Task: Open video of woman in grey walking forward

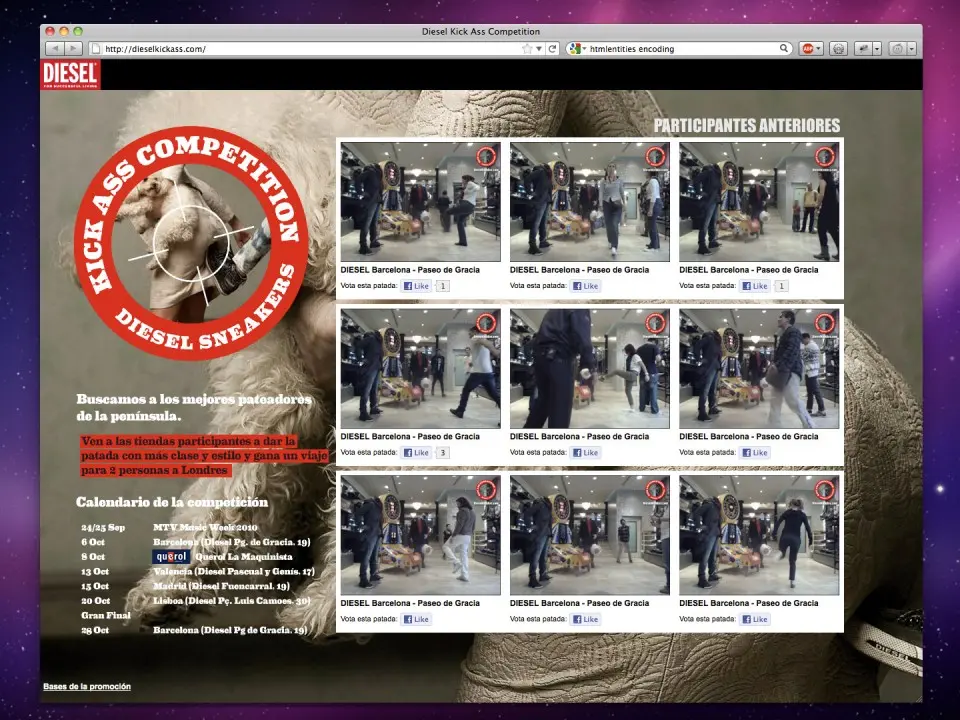Action: coord(590,202)
